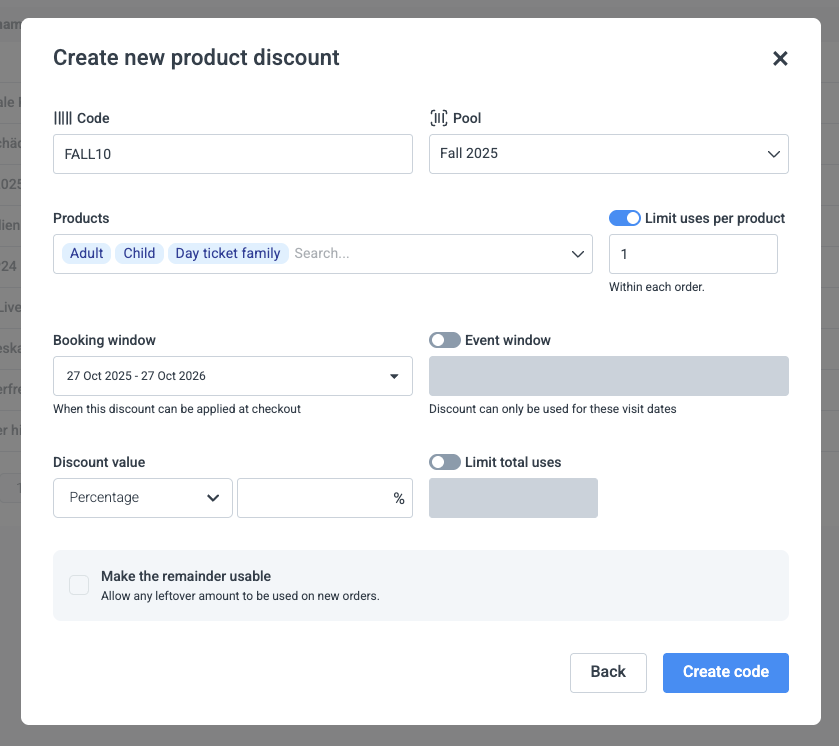This screenshot has height=746, width=839.
Task: Click the uses per product number field
Action: coord(693,254)
